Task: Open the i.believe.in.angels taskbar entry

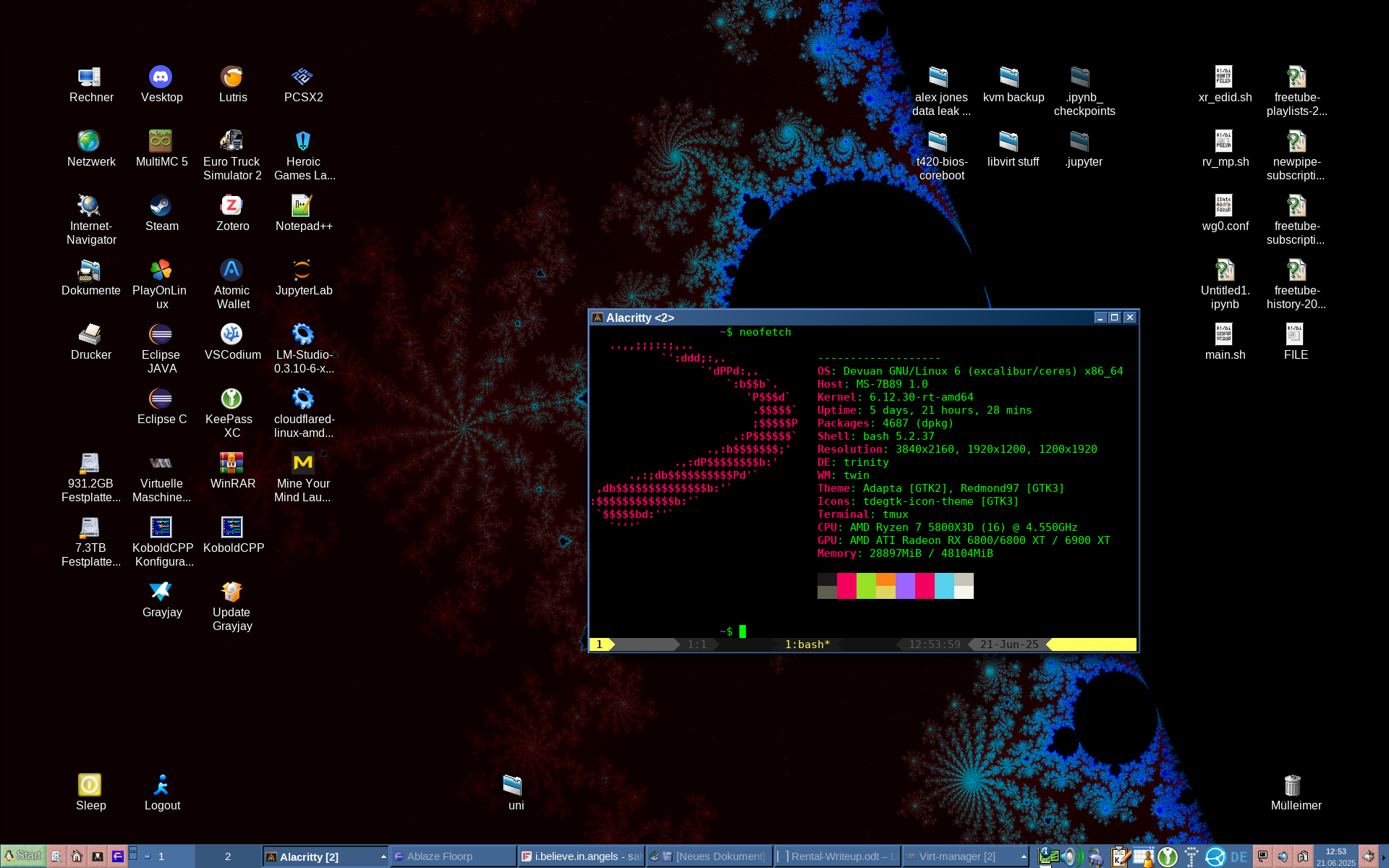Action: click(x=582, y=856)
